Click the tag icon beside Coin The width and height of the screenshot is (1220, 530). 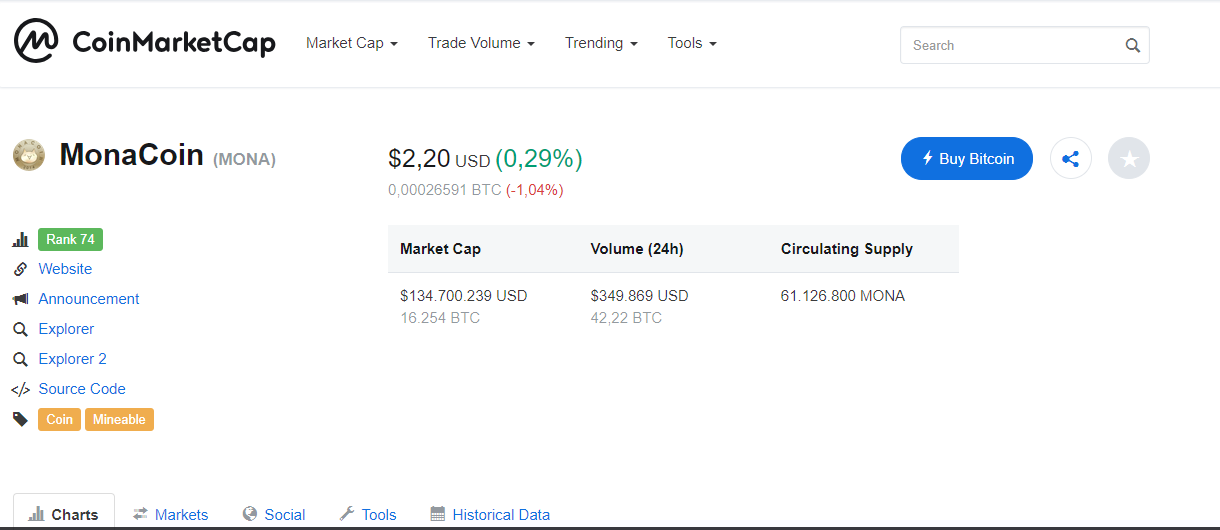coord(20,419)
